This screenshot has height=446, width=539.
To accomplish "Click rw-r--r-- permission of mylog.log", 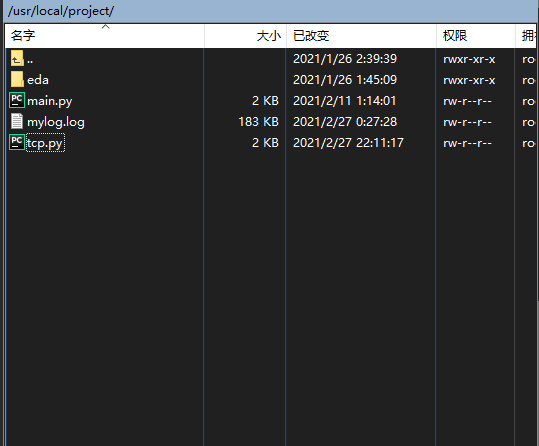I will tap(468, 122).
